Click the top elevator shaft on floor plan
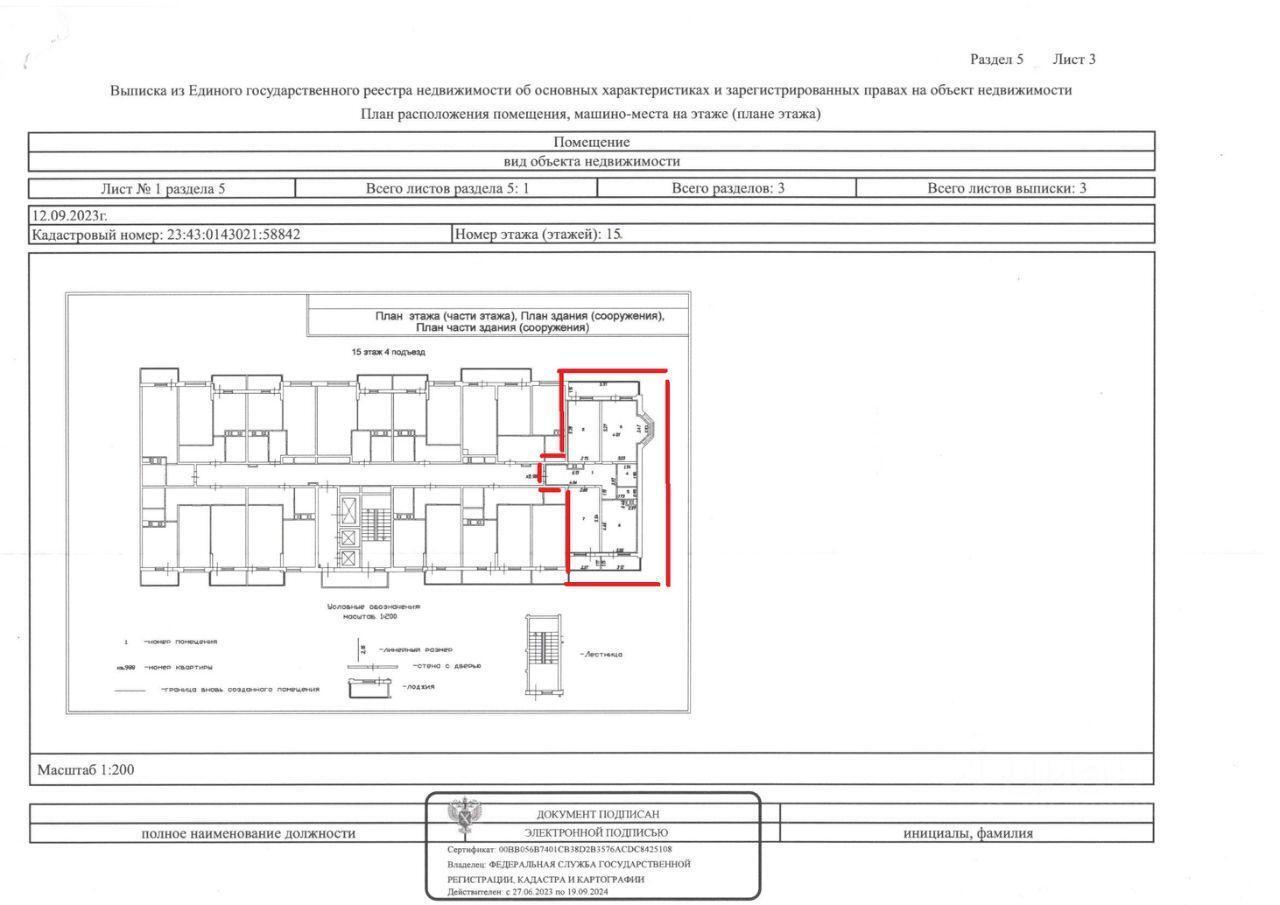The image size is (1280, 905). pos(347,511)
